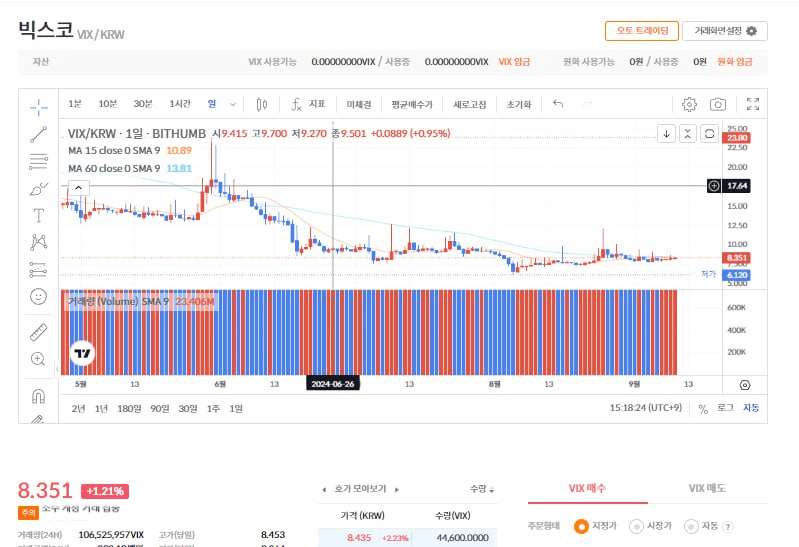Toggle 자동 auto scale
799x547 pixels.
[751, 408]
